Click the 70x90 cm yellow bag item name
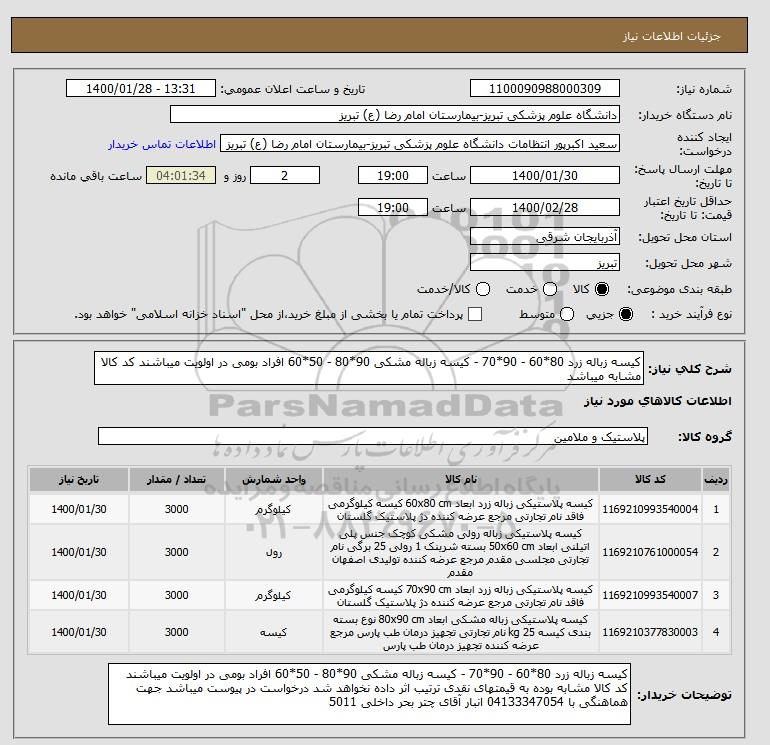The image size is (770, 745). (461, 595)
